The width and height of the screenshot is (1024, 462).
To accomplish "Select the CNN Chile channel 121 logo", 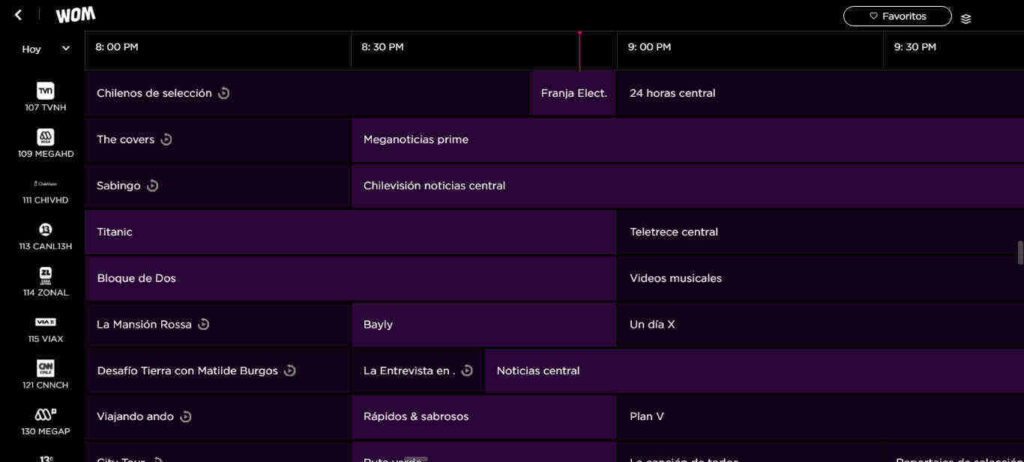I will click(45, 368).
